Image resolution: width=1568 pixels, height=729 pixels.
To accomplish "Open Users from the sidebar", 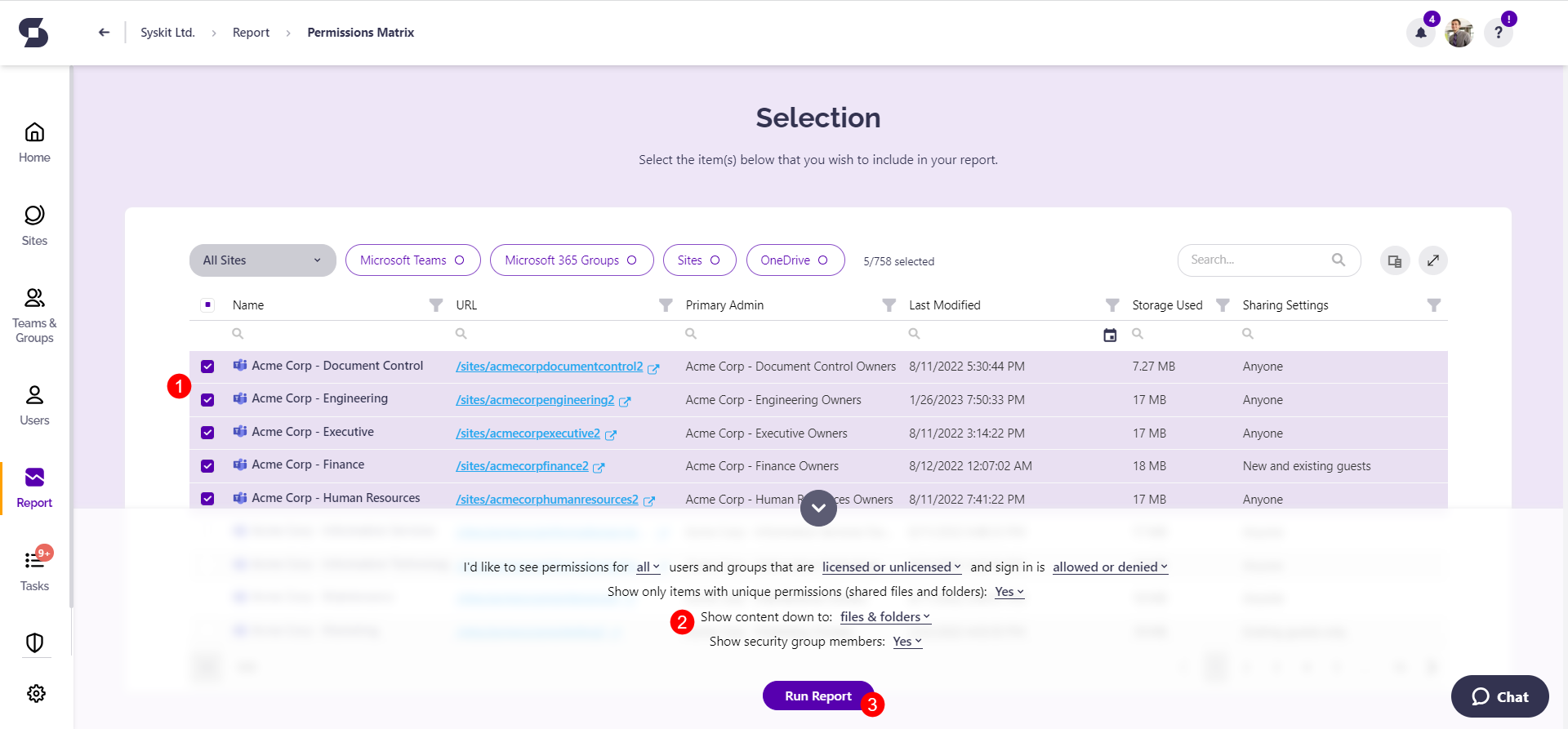I will tap(34, 406).
